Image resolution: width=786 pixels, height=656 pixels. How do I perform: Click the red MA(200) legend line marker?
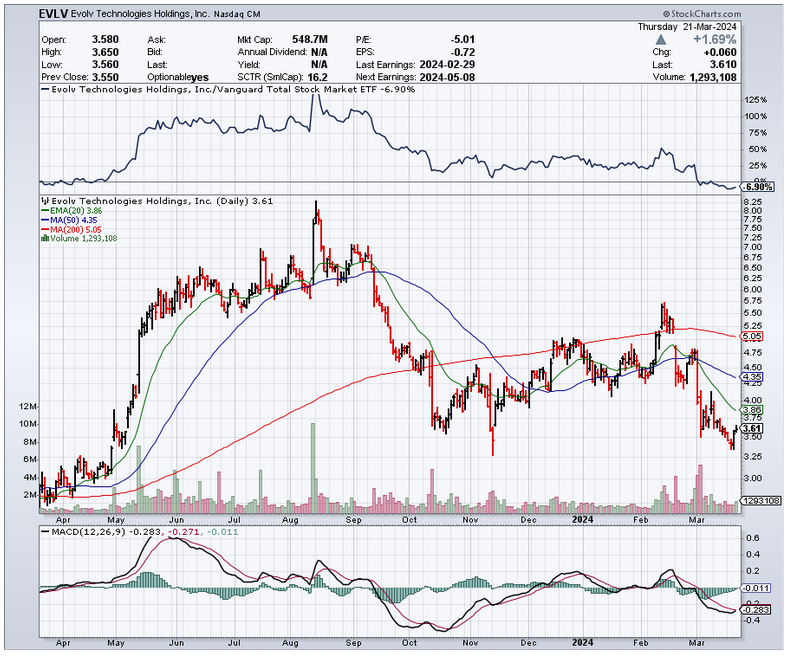(x=44, y=229)
